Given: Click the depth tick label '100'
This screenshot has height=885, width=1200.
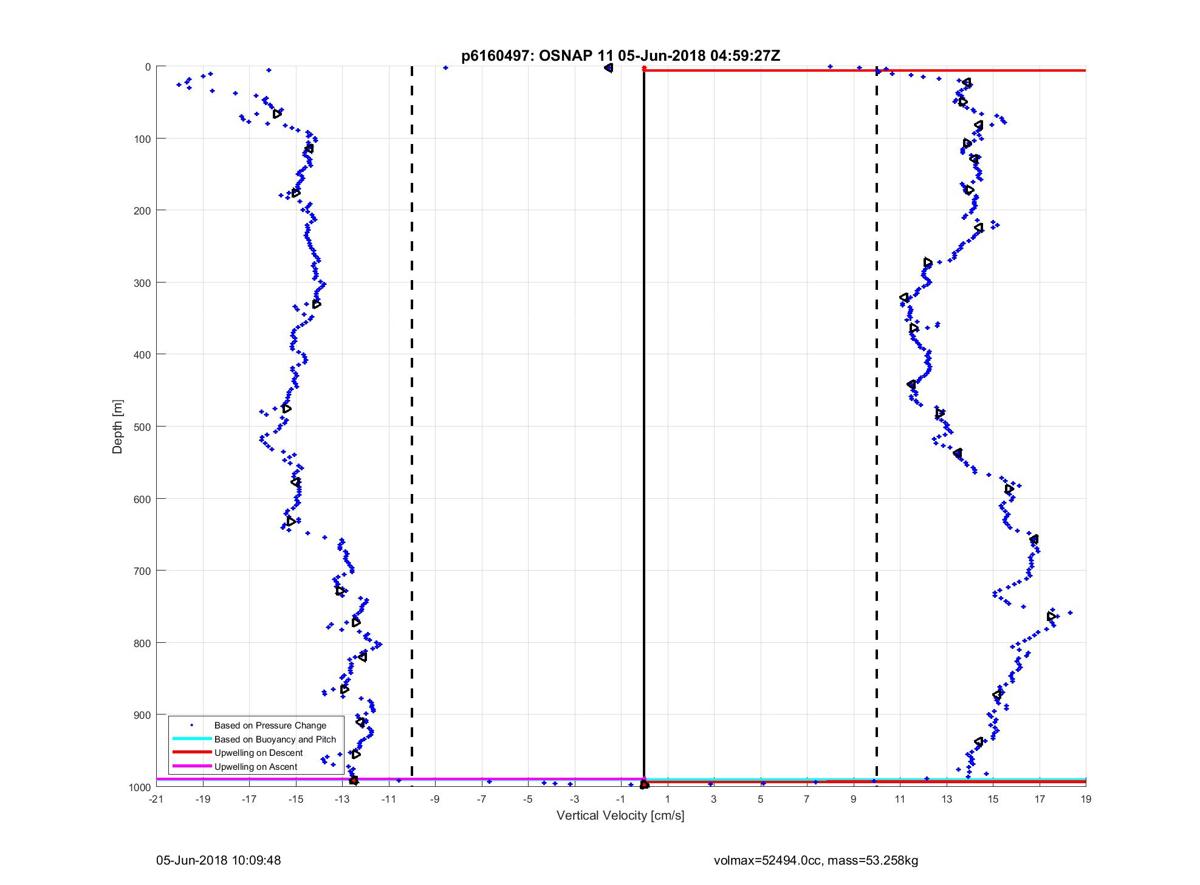Looking at the screenshot, I should 141,138.
